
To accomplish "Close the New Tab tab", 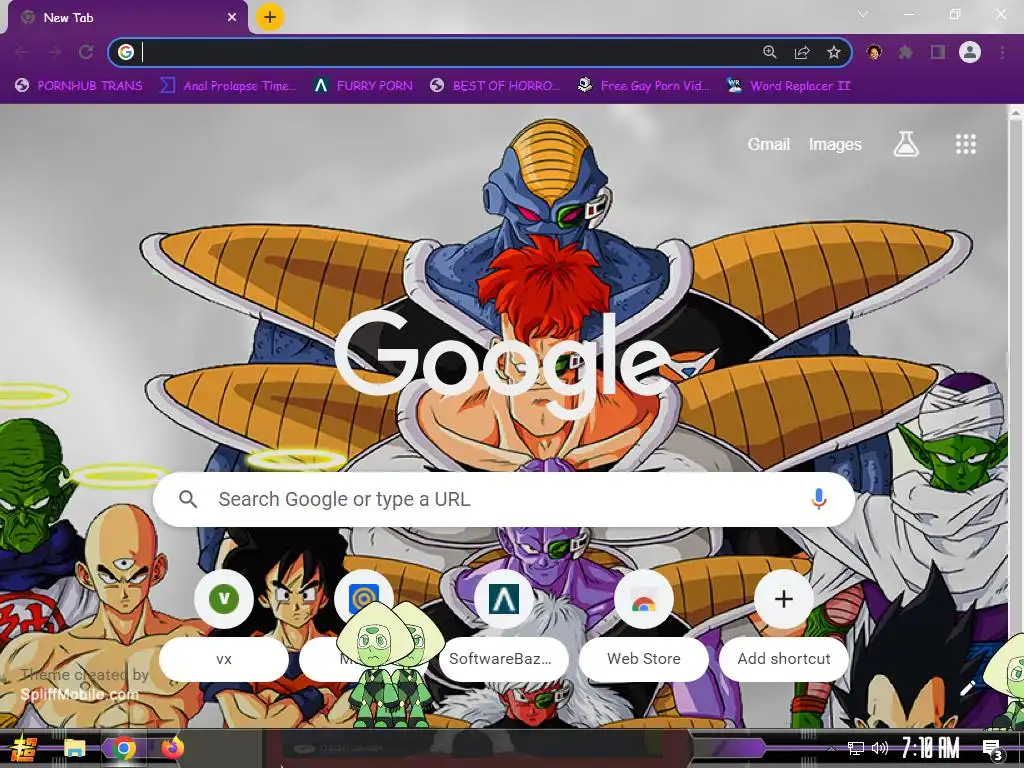I will click(x=232, y=18).
